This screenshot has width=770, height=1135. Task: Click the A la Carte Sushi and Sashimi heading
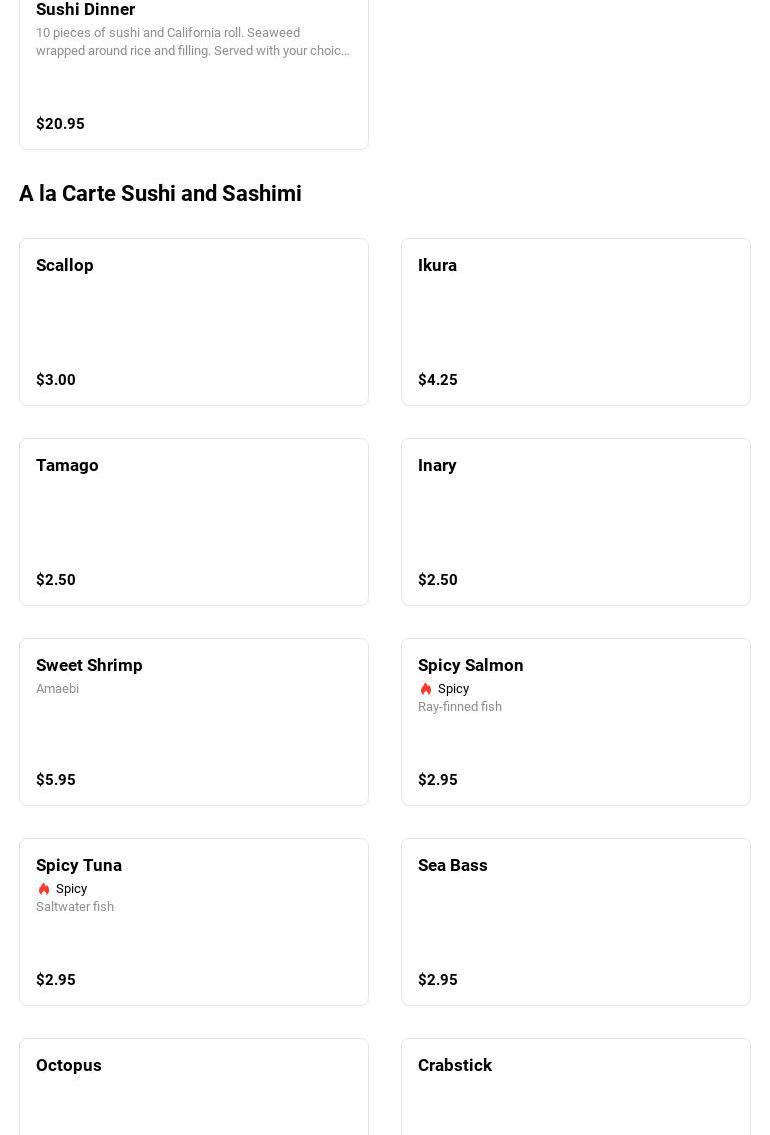pos(160,193)
